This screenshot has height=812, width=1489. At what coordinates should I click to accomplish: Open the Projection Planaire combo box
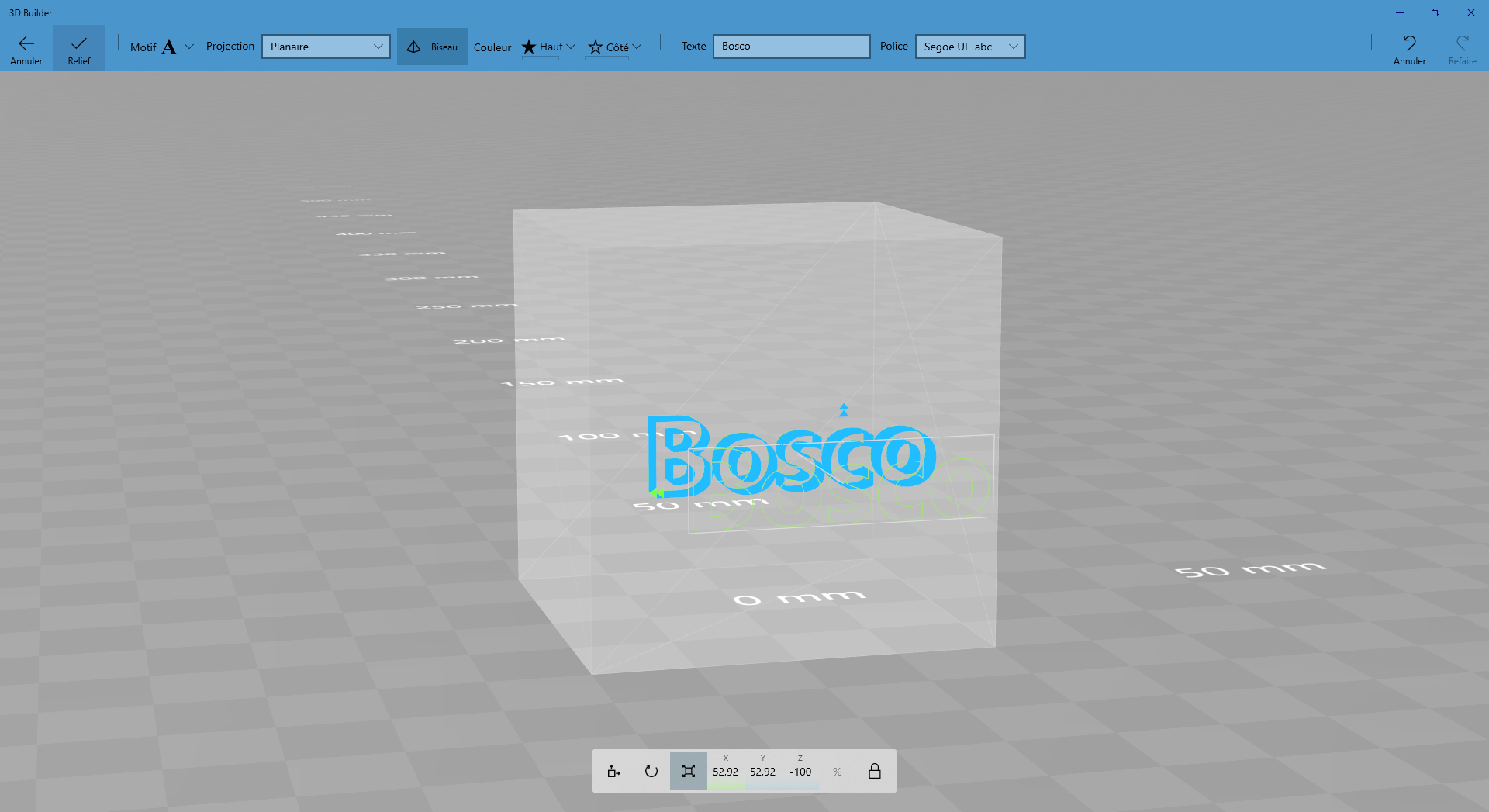(326, 47)
